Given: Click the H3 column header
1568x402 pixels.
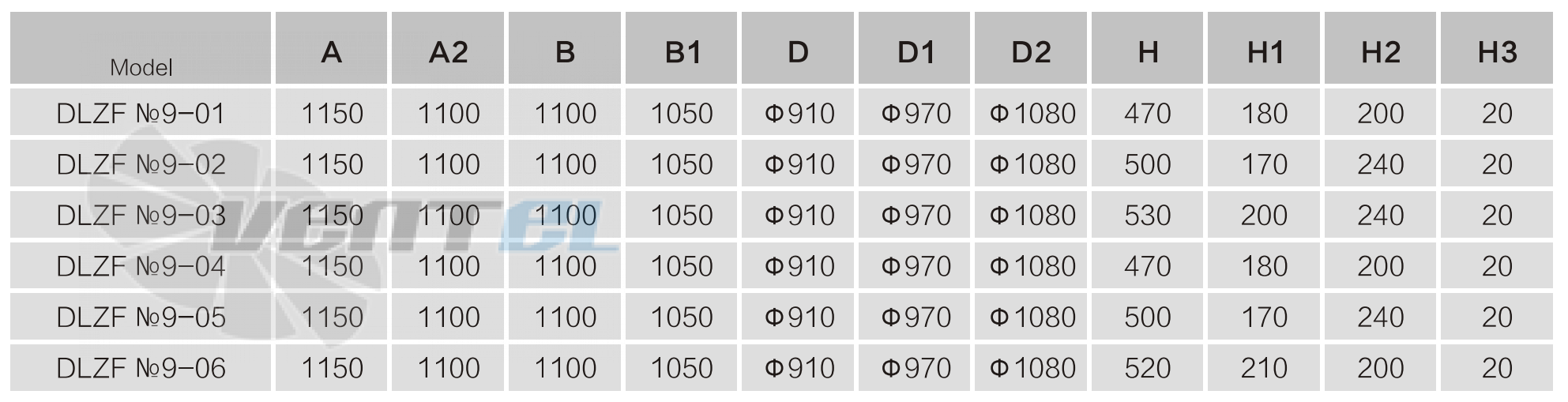Looking at the screenshot, I should coord(1497,48).
